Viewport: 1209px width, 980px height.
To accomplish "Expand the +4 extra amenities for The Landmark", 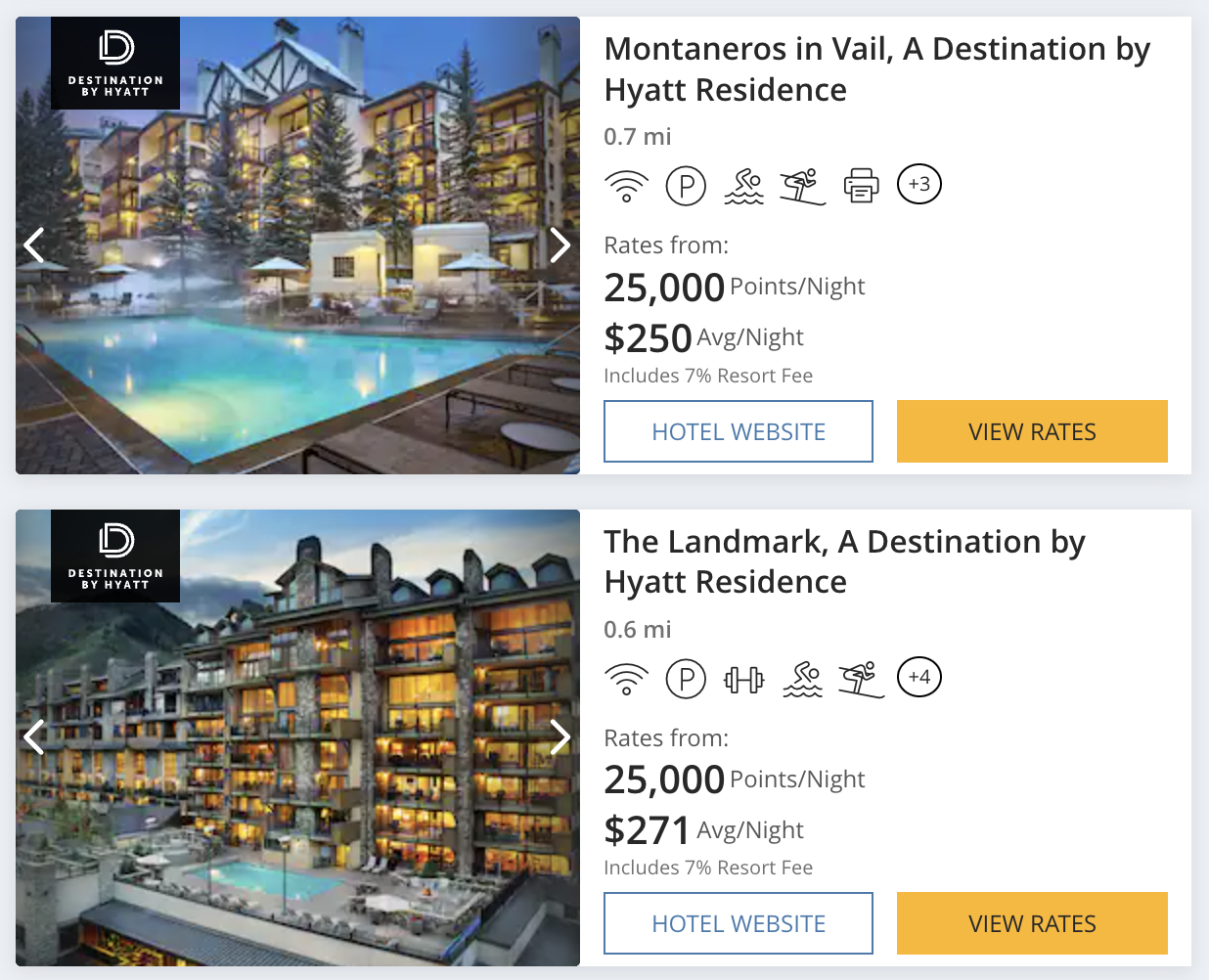I will pos(918,677).
